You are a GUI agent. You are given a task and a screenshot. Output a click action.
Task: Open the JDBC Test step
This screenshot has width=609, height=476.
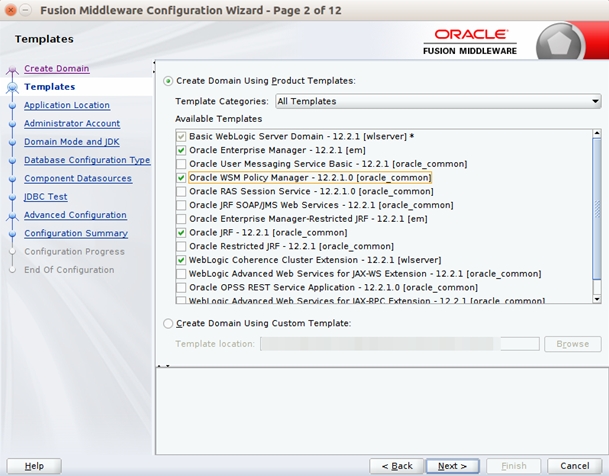[x=45, y=197]
